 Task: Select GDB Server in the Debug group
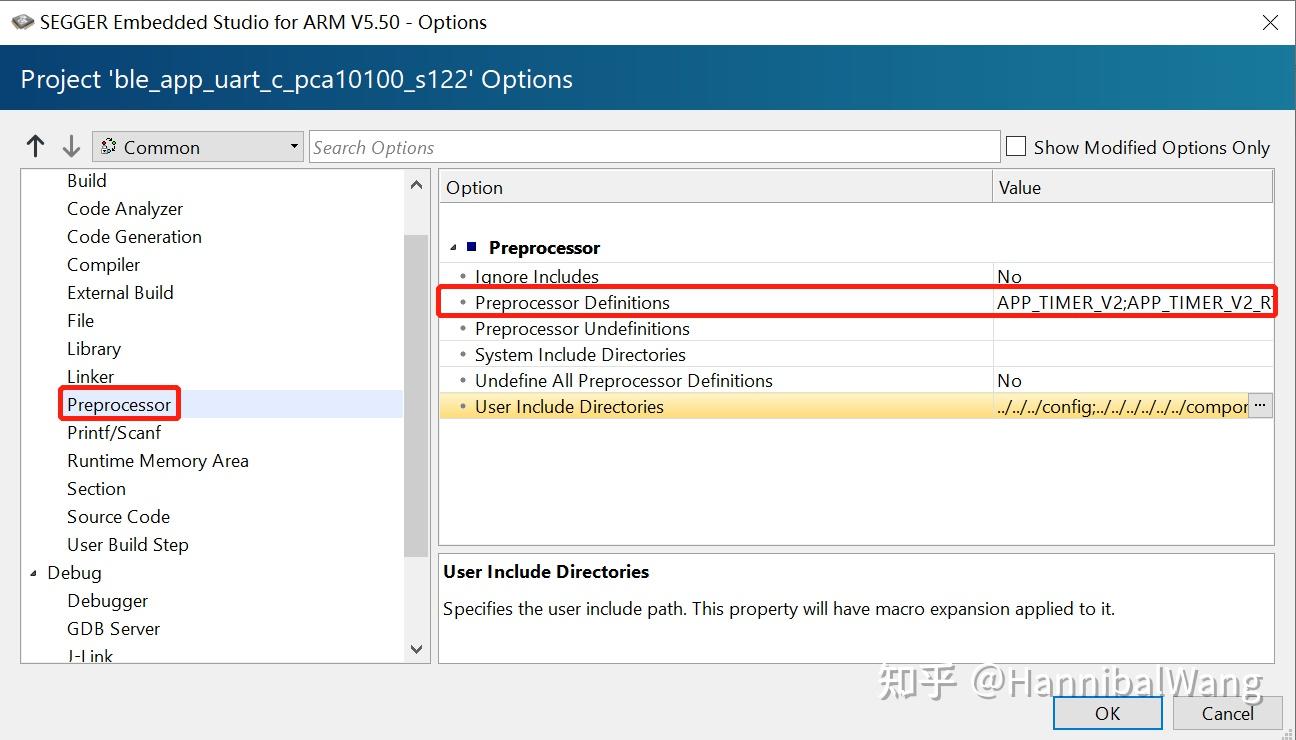pos(113,628)
